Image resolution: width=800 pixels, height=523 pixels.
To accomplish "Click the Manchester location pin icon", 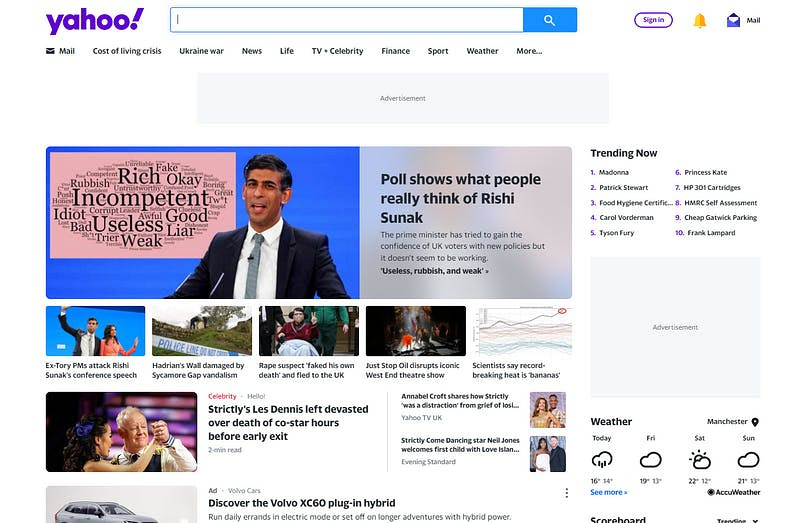I will (755, 422).
